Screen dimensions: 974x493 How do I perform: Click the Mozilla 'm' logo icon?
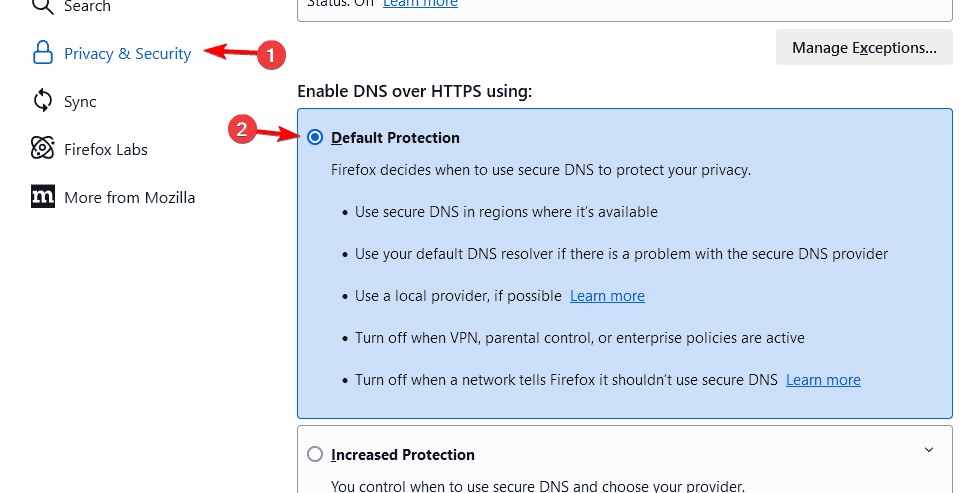point(42,196)
